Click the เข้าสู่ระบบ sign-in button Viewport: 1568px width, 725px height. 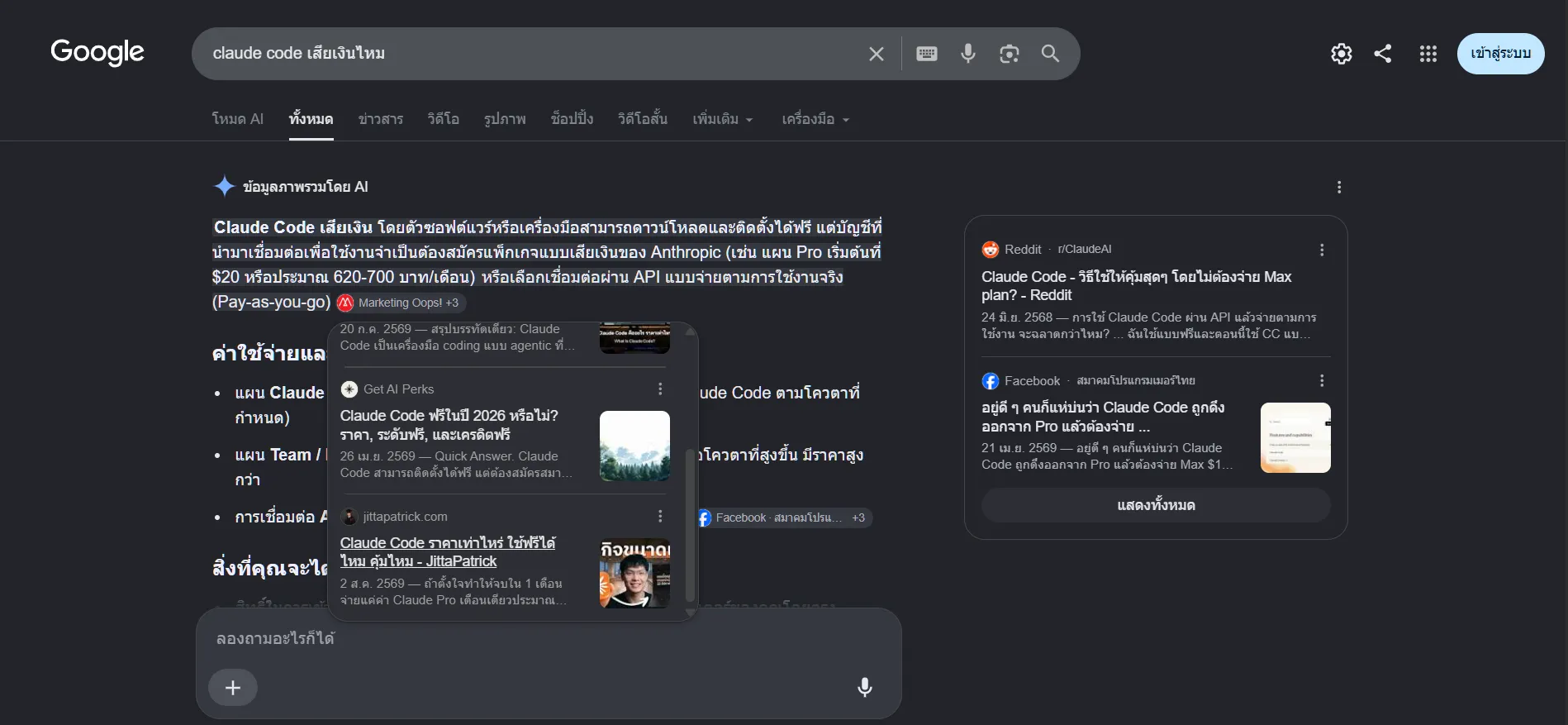click(x=1501, y=54)
